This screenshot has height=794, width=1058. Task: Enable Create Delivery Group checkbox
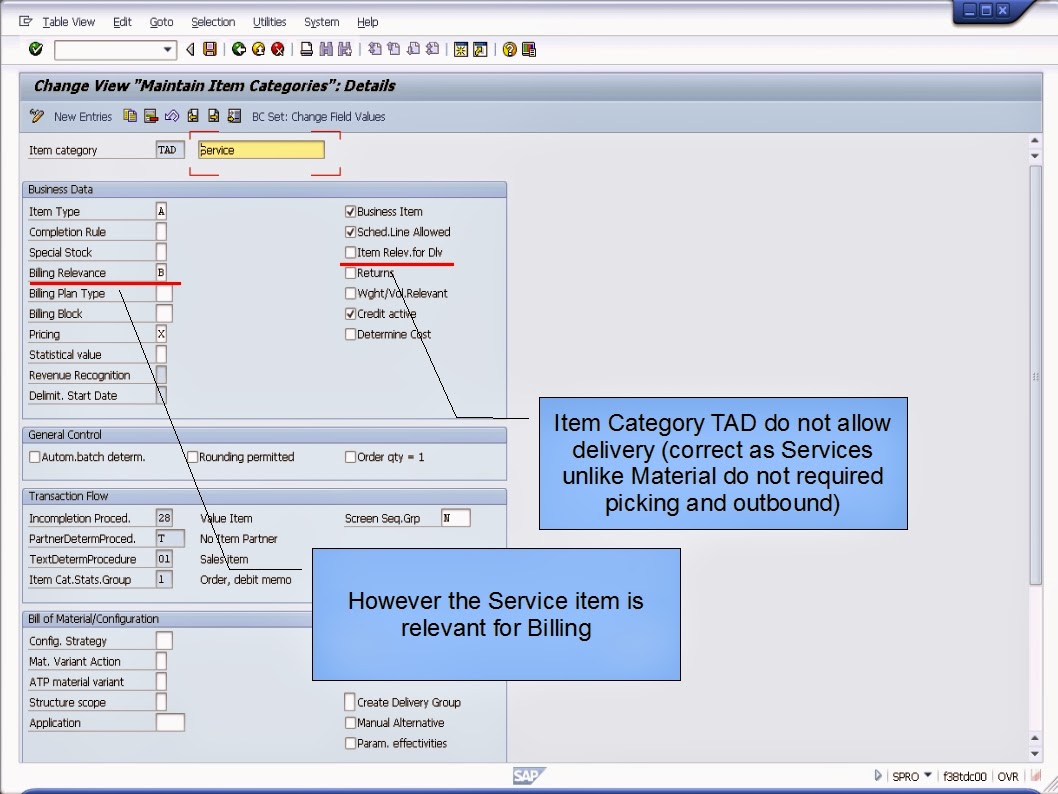click(x=350, y=702)
